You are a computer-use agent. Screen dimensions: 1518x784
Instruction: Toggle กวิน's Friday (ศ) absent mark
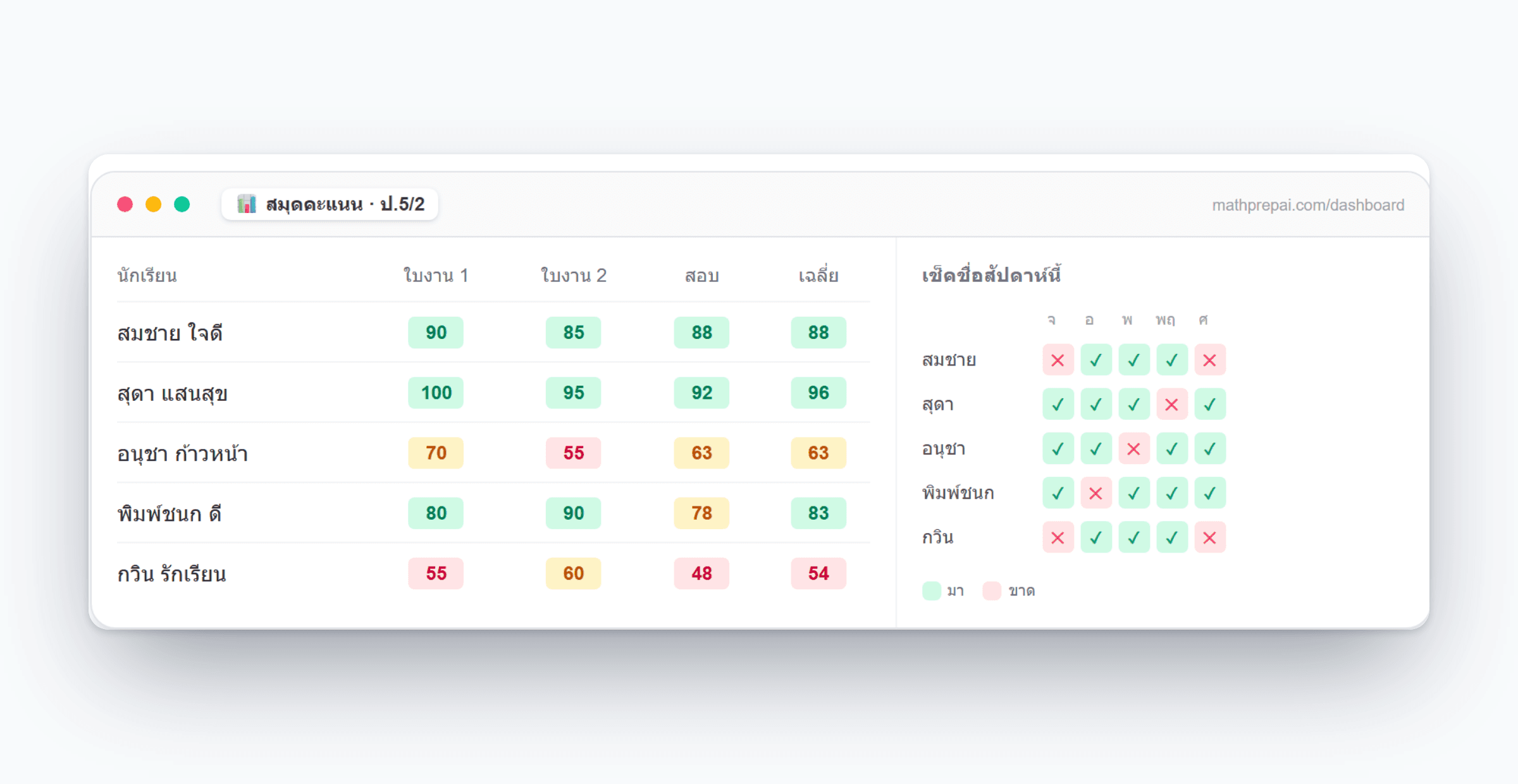point(1209,537)
